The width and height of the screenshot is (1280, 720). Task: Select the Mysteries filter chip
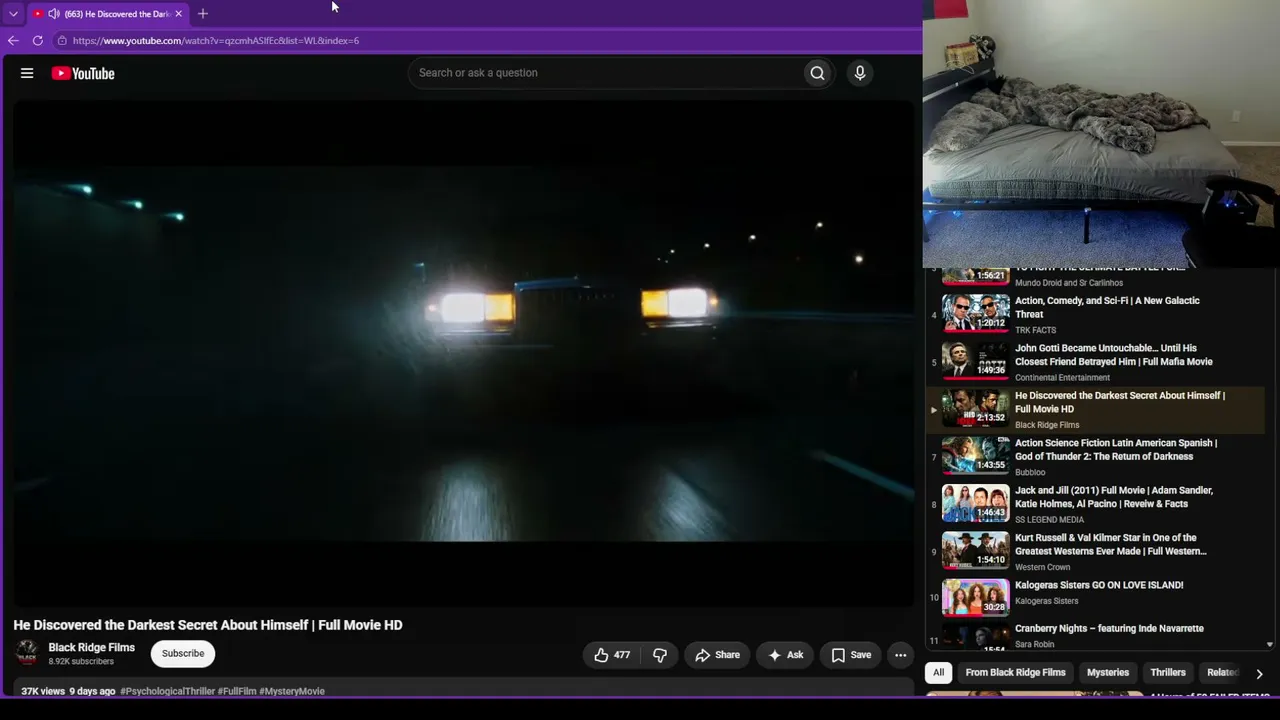pos(1108,673)
